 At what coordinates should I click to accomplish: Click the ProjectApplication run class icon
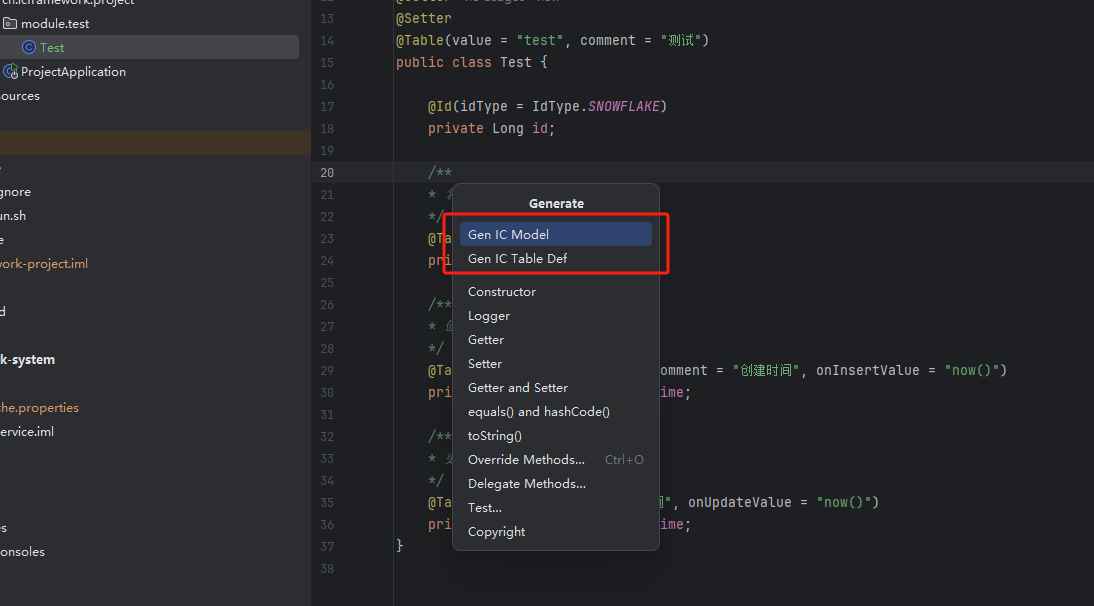11,72
